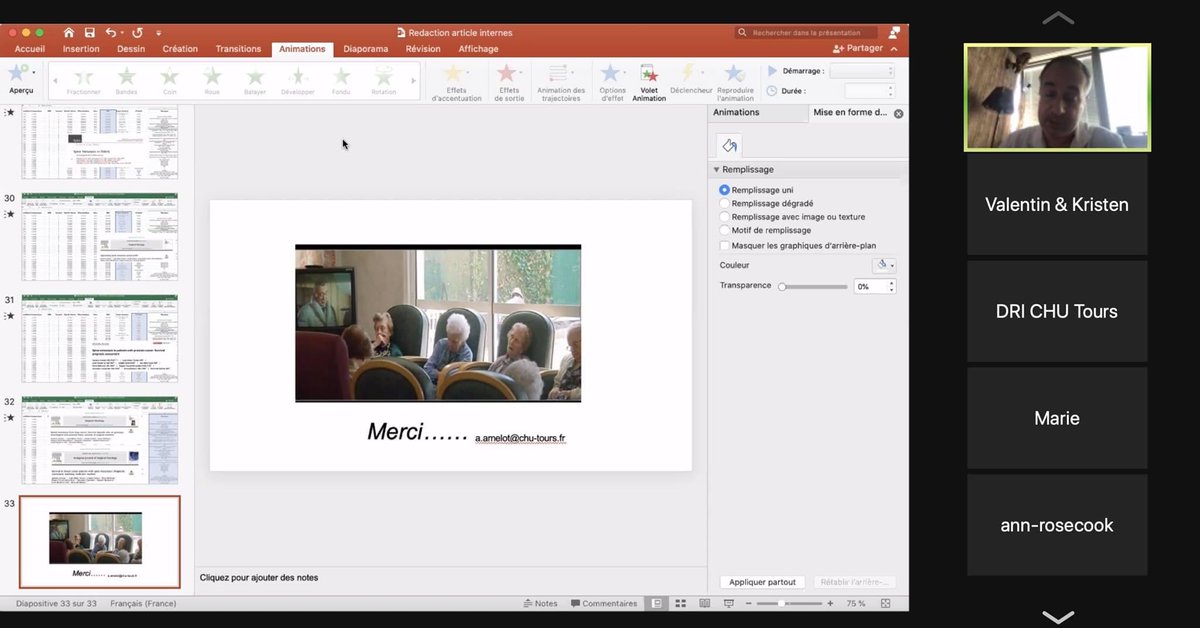Viewport: 1200px width, 628px height.
Task: Open the Dessin ribbon tab
Action: click(131, 49)
